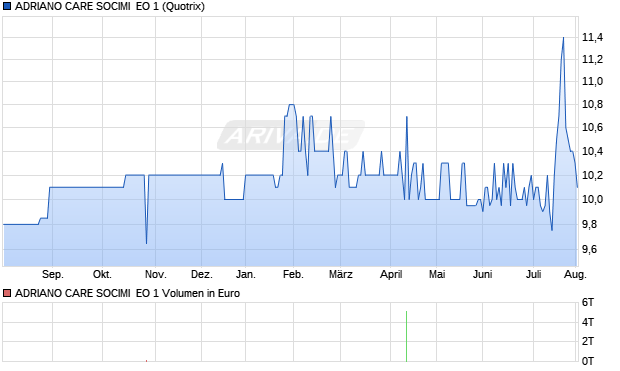Click the 'Dez.' month label
This screenshot has width=620, height=371.
(x=202, y=274)
